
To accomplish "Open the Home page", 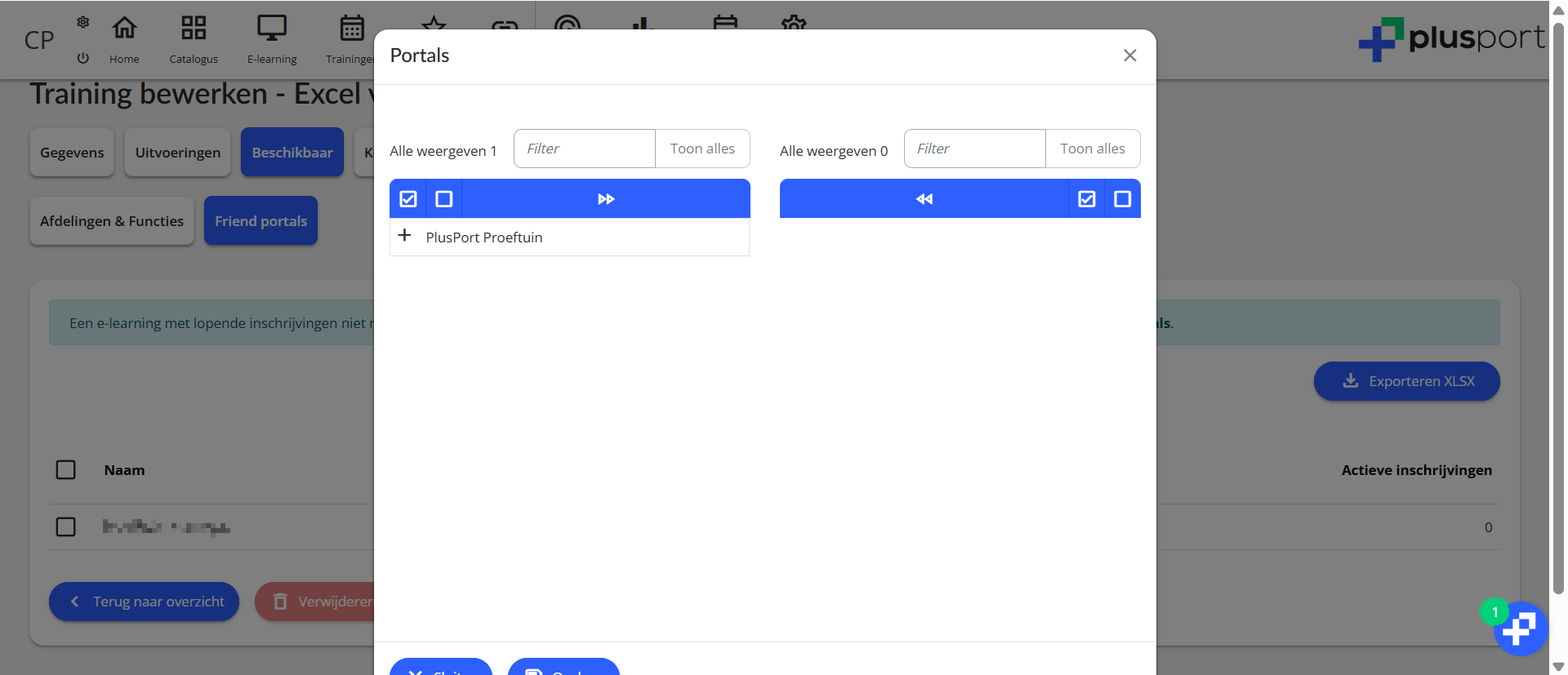I will pos(124,39).
